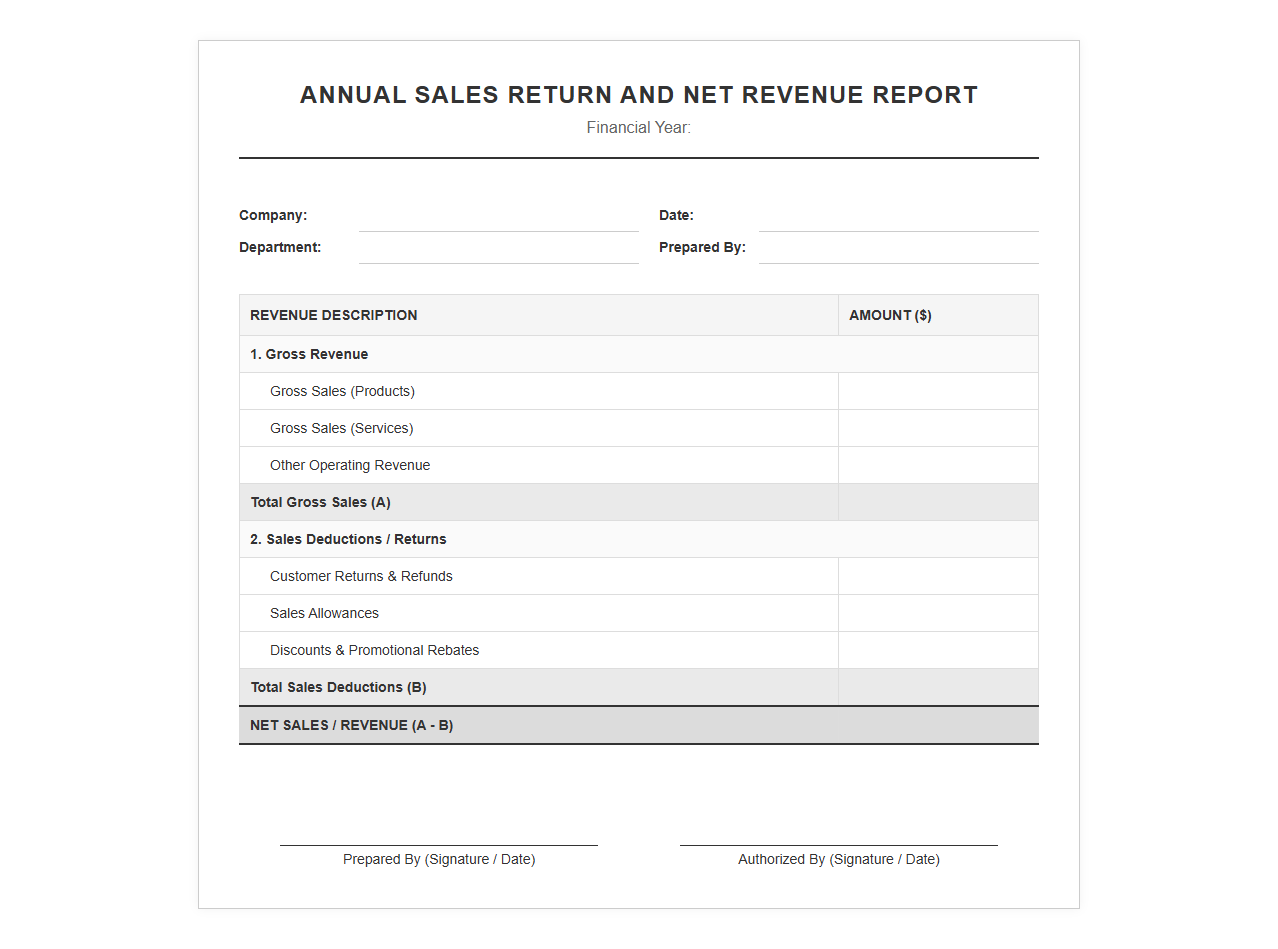Click the Date input line
The image size is (1278, 949).
point(898,216)
